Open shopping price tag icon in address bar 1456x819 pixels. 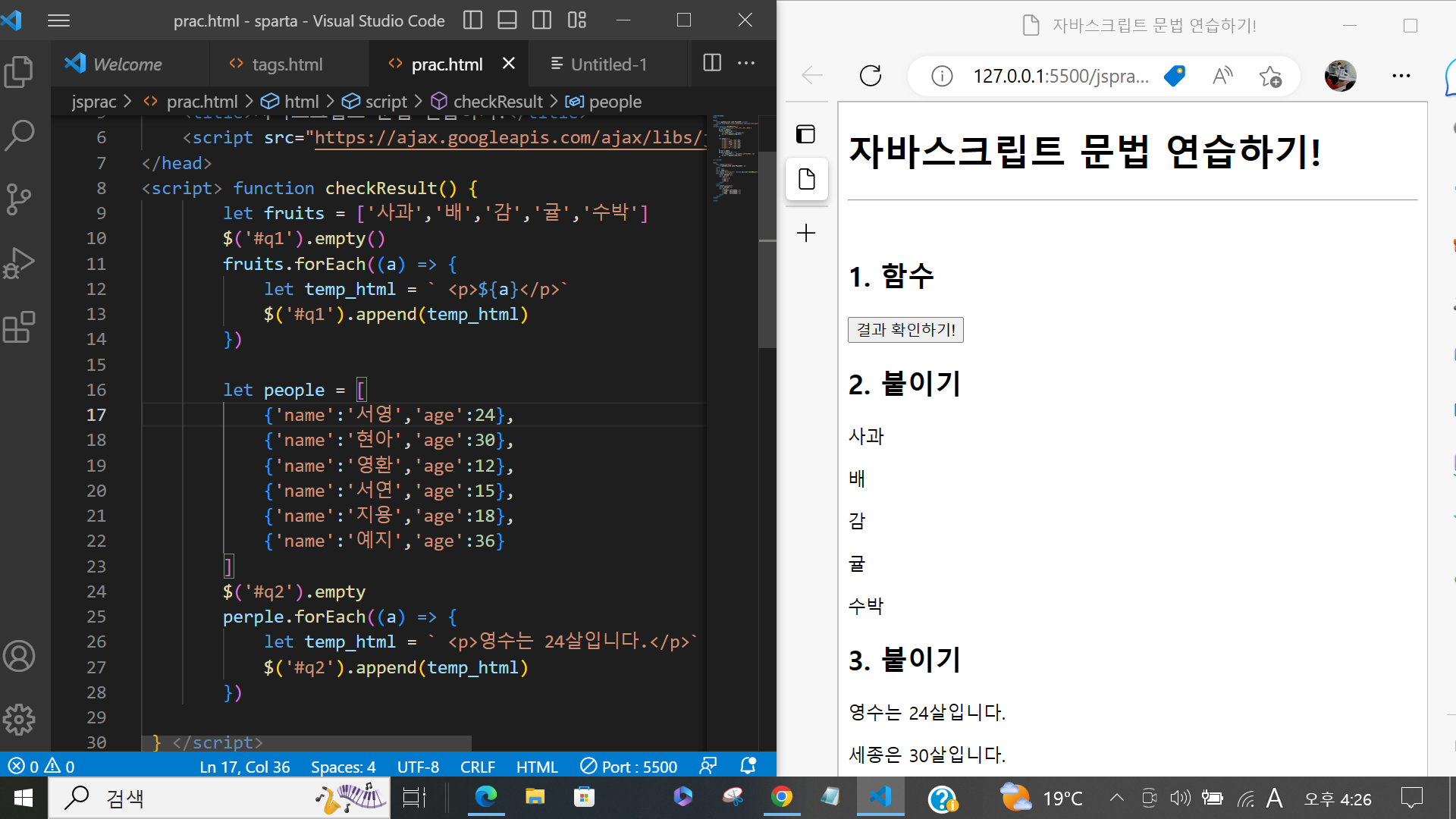click(x=1175, y=76)
